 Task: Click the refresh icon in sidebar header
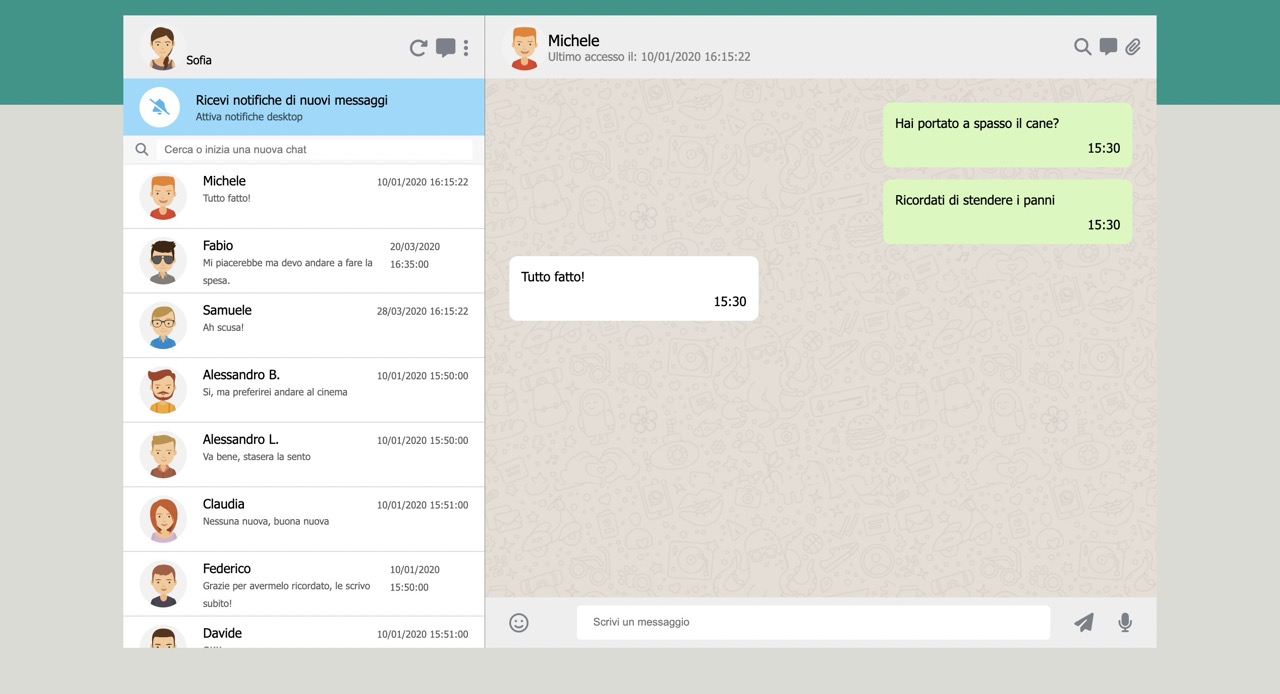click(x=419, y=48)
